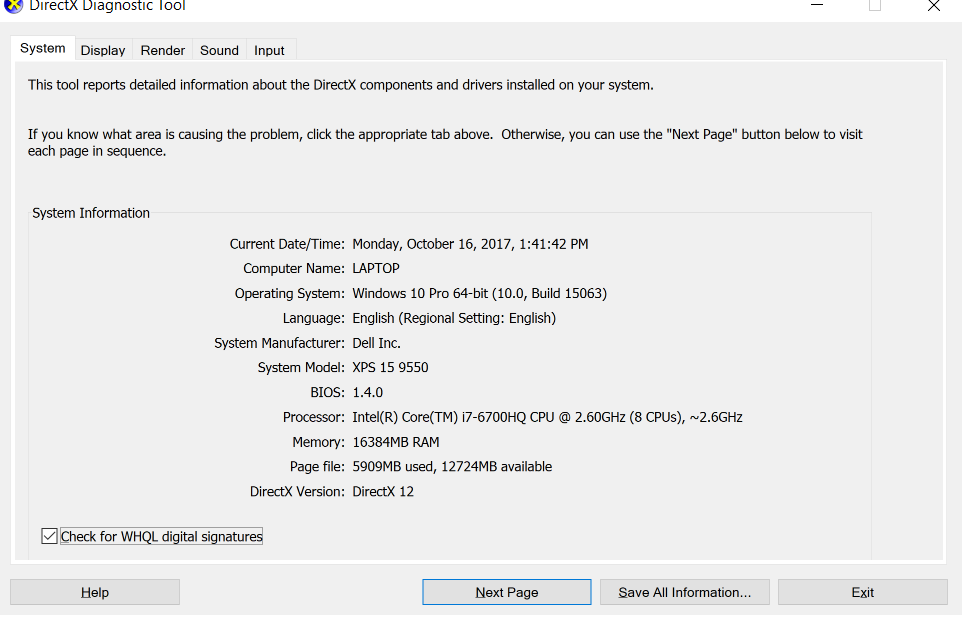
Task: Click the BIOS version 1.4.0
Action: click(x=367, y=393)
